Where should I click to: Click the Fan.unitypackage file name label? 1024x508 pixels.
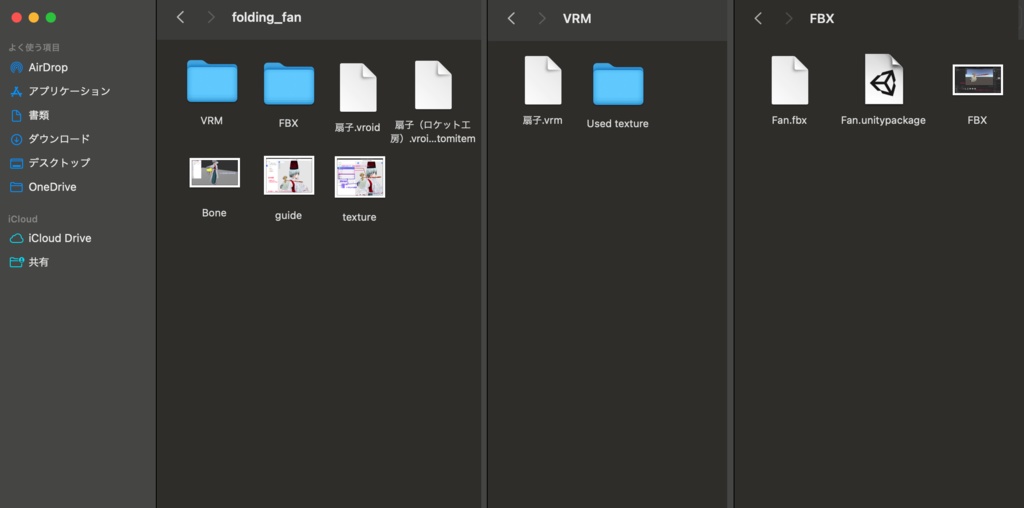[x=883, y=120]
